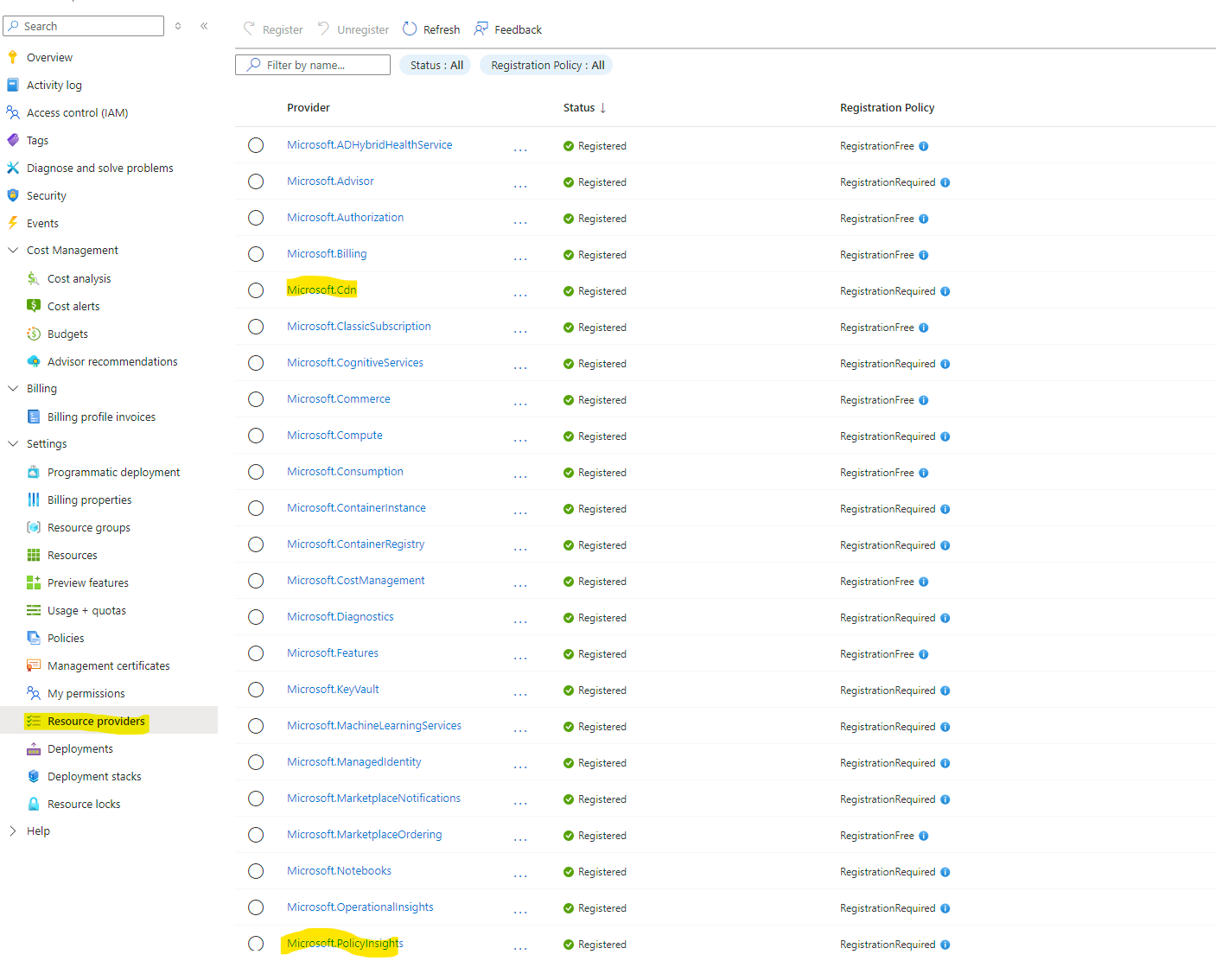Open Cost analysis menu item
This screenshot has width=1216, height=980.
pos(80,278)
